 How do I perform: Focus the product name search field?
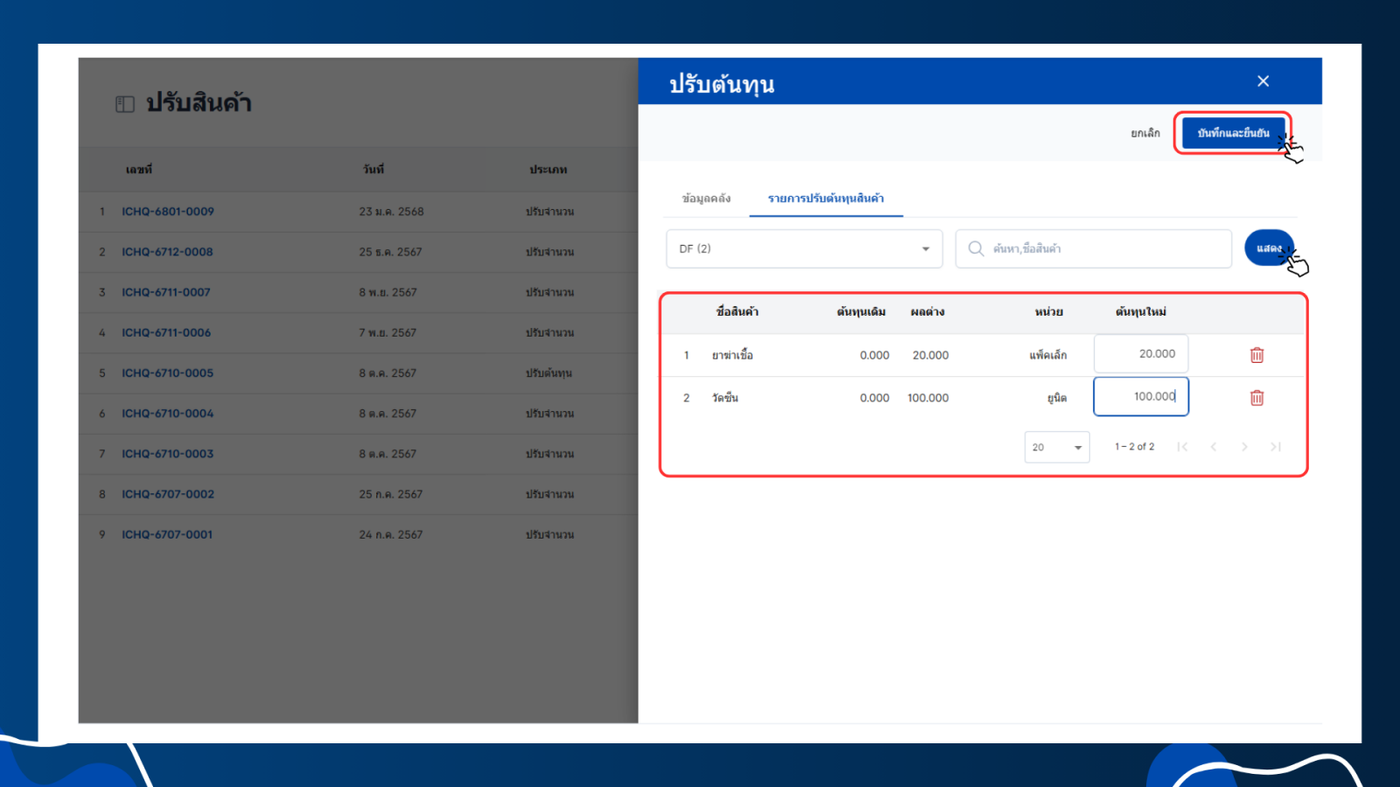tap(1093, 249)
